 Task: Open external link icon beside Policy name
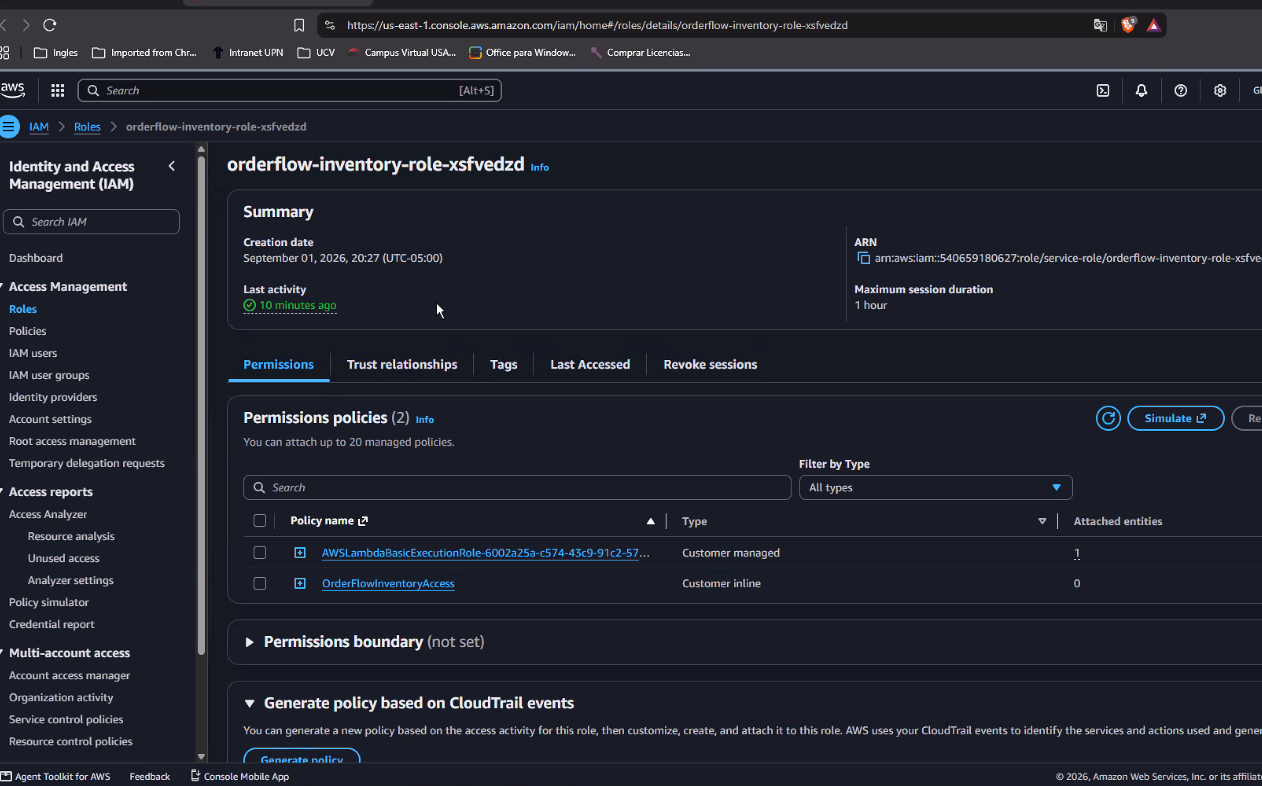pos(363,521)
